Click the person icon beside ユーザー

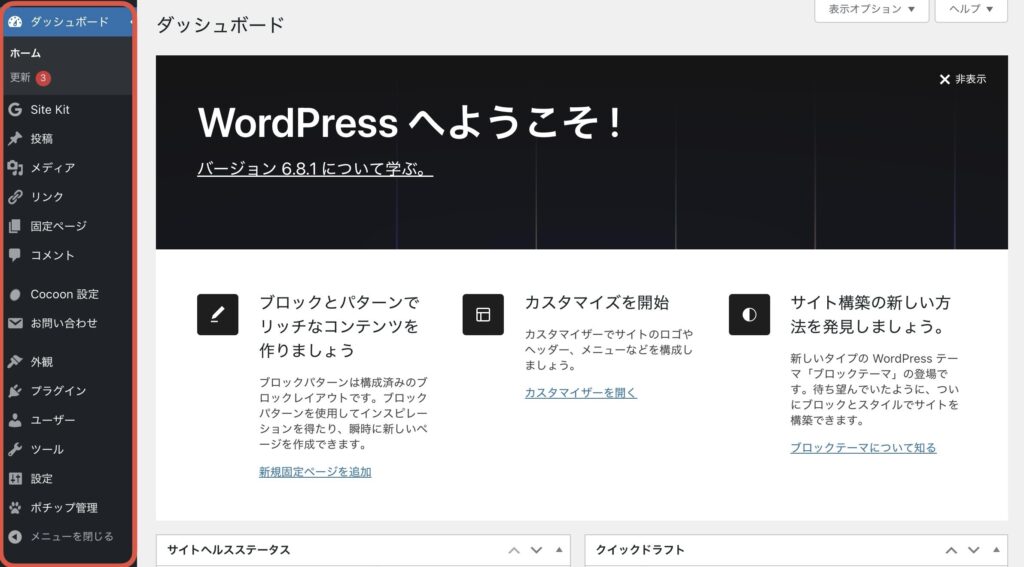coord(15,420)
